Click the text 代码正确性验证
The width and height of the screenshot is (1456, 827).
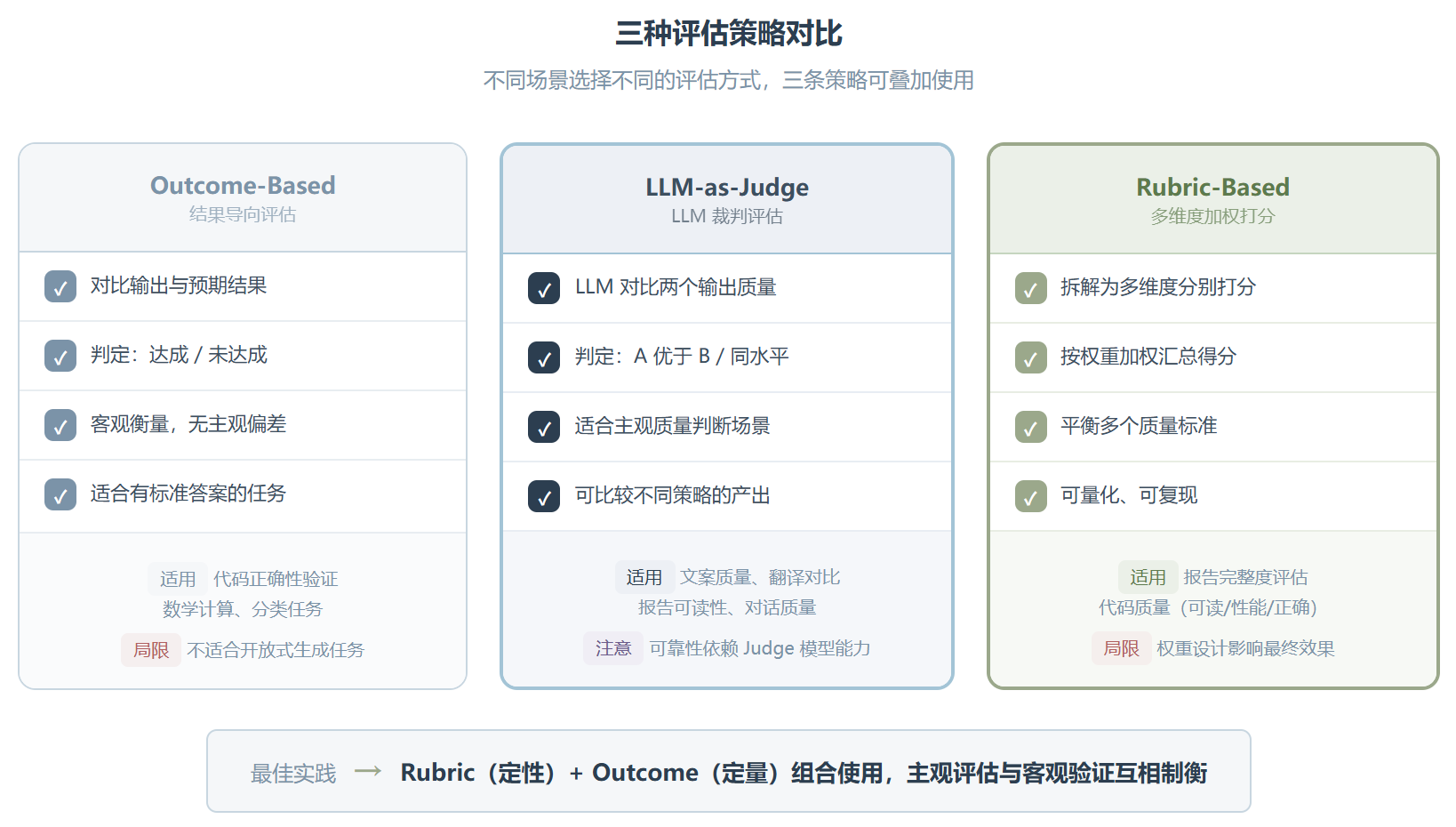pyautogui.click(x=276, y=579)
